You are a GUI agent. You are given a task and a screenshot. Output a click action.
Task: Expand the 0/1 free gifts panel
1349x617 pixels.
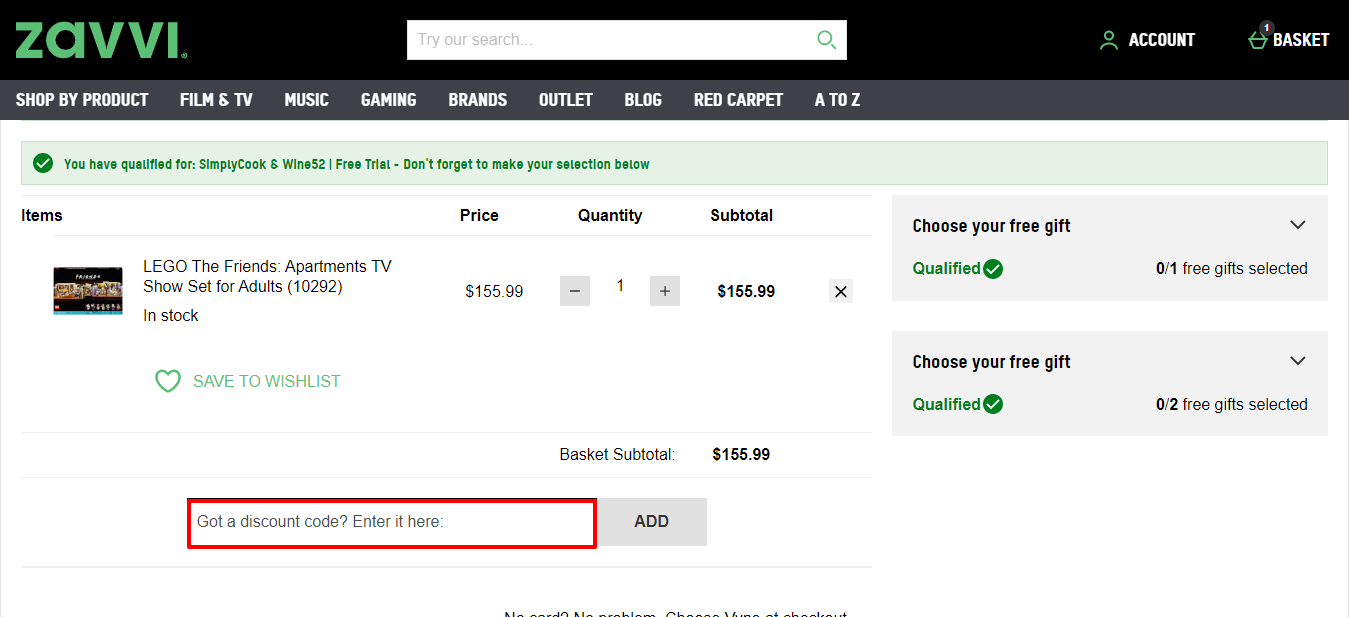point(1298,225)
